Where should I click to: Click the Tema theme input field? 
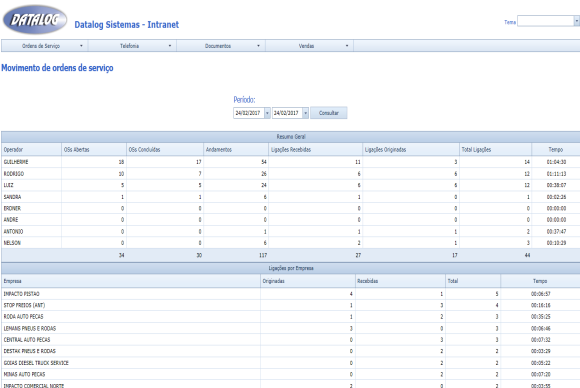tap(545, 21)
